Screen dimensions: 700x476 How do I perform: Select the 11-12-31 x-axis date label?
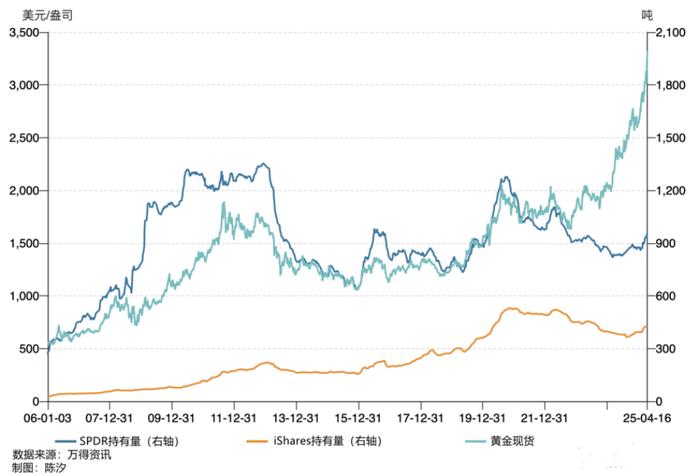click(x=233, y=418)
